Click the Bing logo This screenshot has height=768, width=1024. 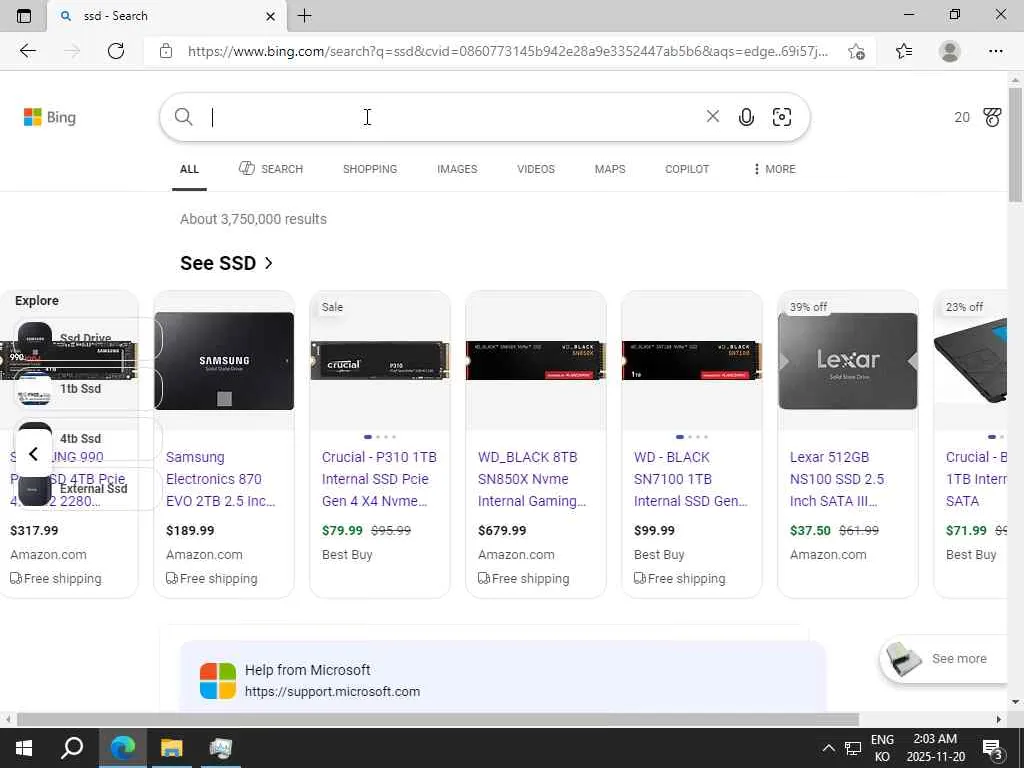50,118
